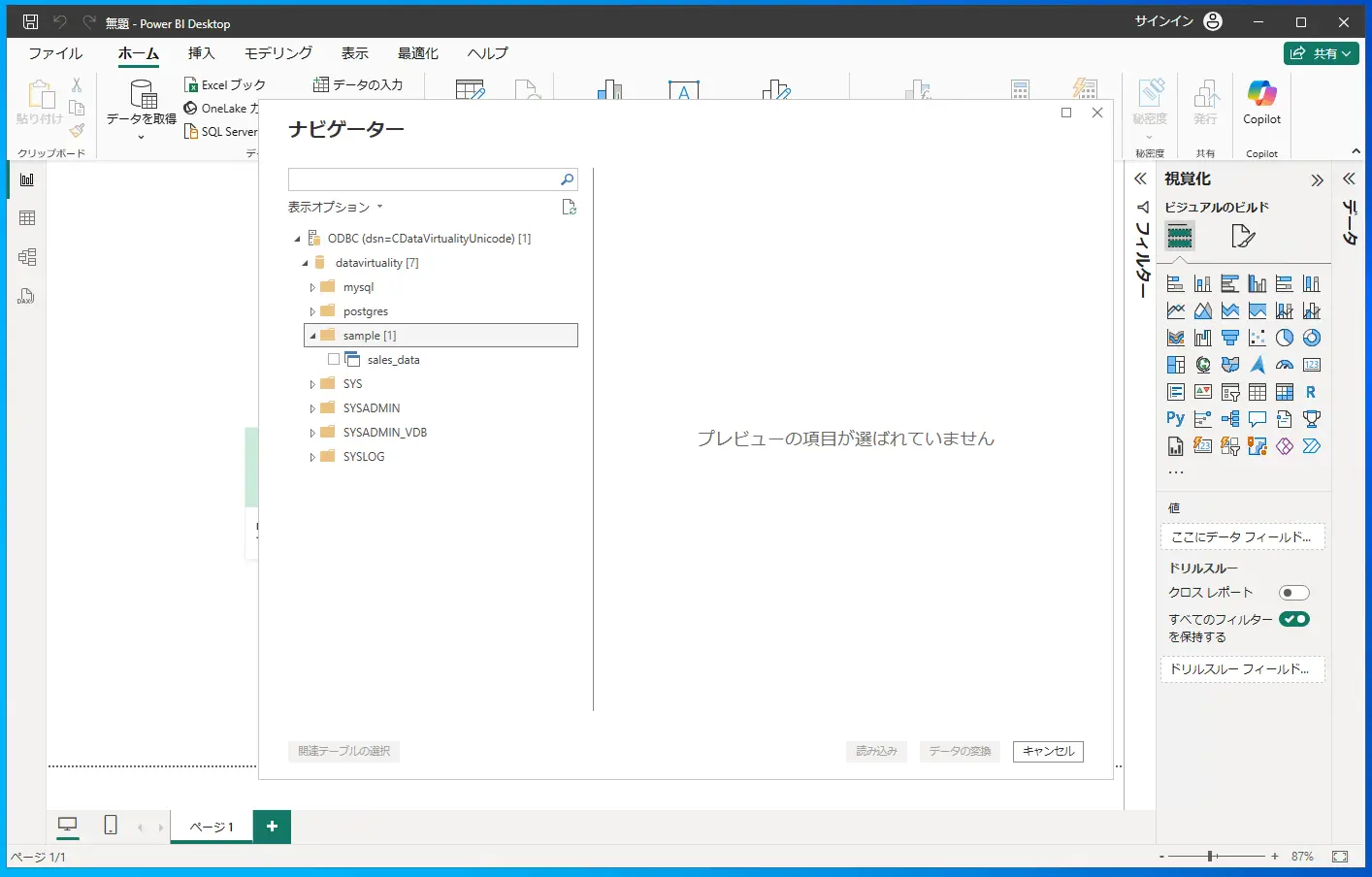
Task: Insert the Python visual
Action: [x=1175, y=420]
